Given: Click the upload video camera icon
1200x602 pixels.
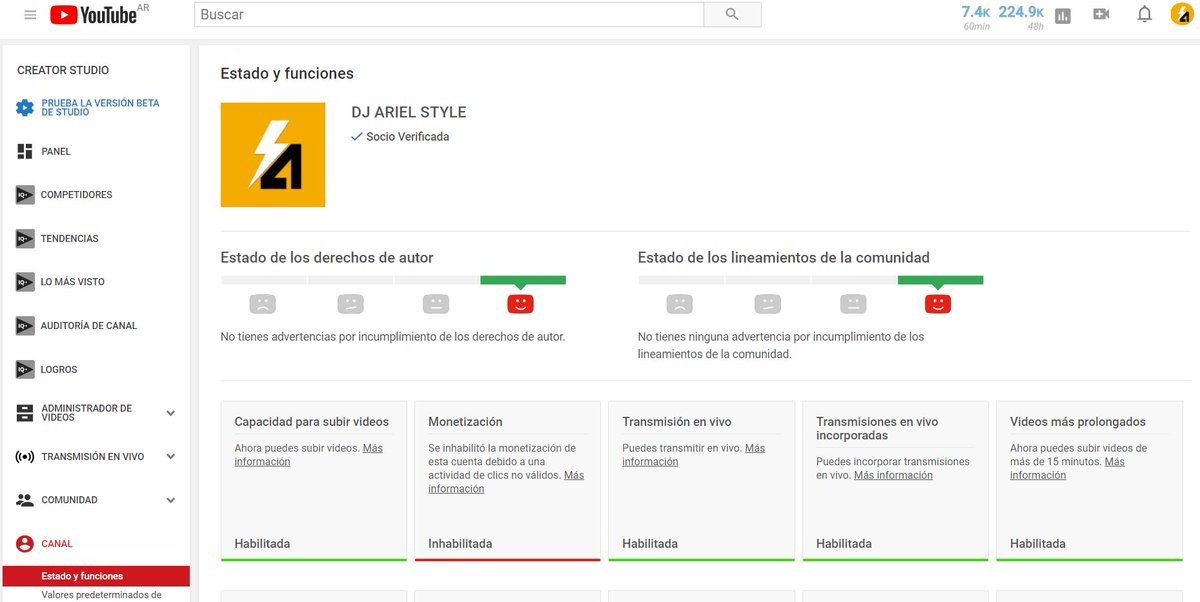Looking at the screenshot, I should [x=1101, y=14].
